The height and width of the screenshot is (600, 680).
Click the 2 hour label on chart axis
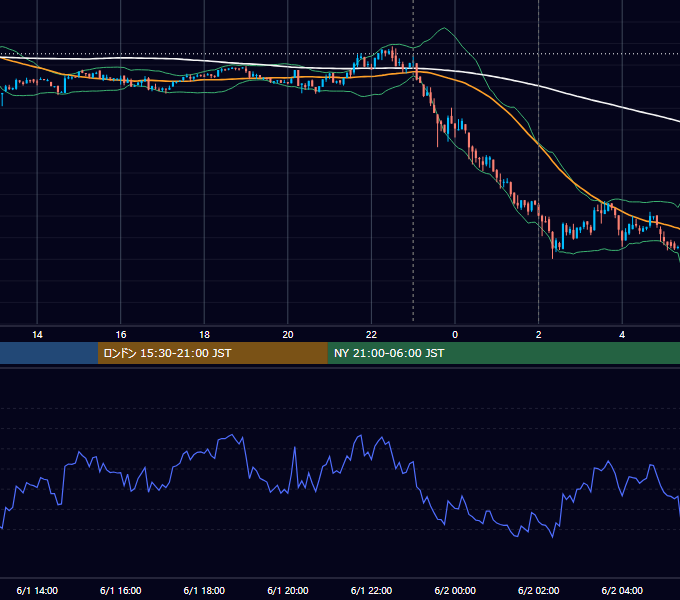(x=539, y=335)
